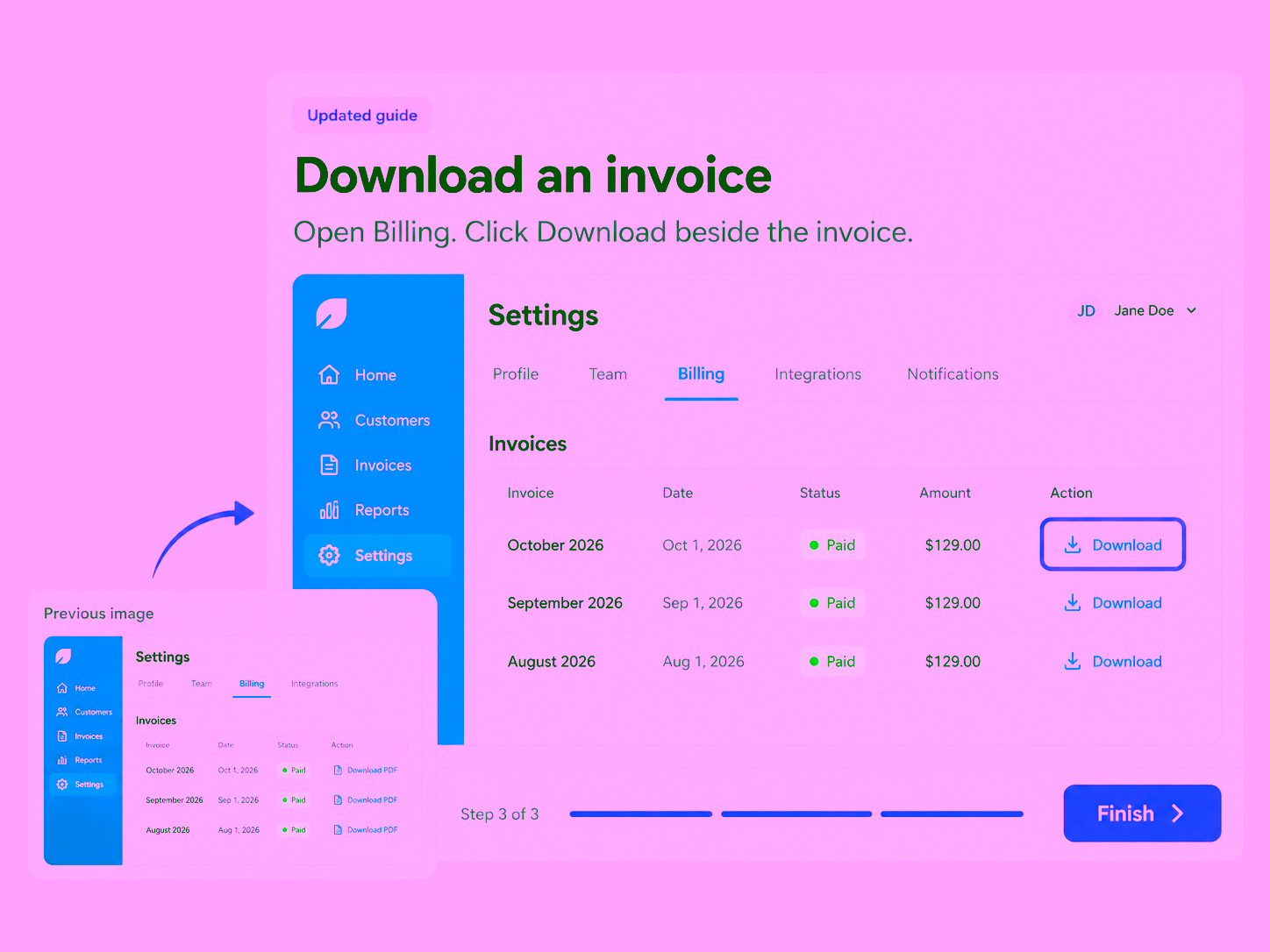Click Download PDF for August 2026 in previous image
Viewport: 1270px width, 952px height.
pos(366,830)
